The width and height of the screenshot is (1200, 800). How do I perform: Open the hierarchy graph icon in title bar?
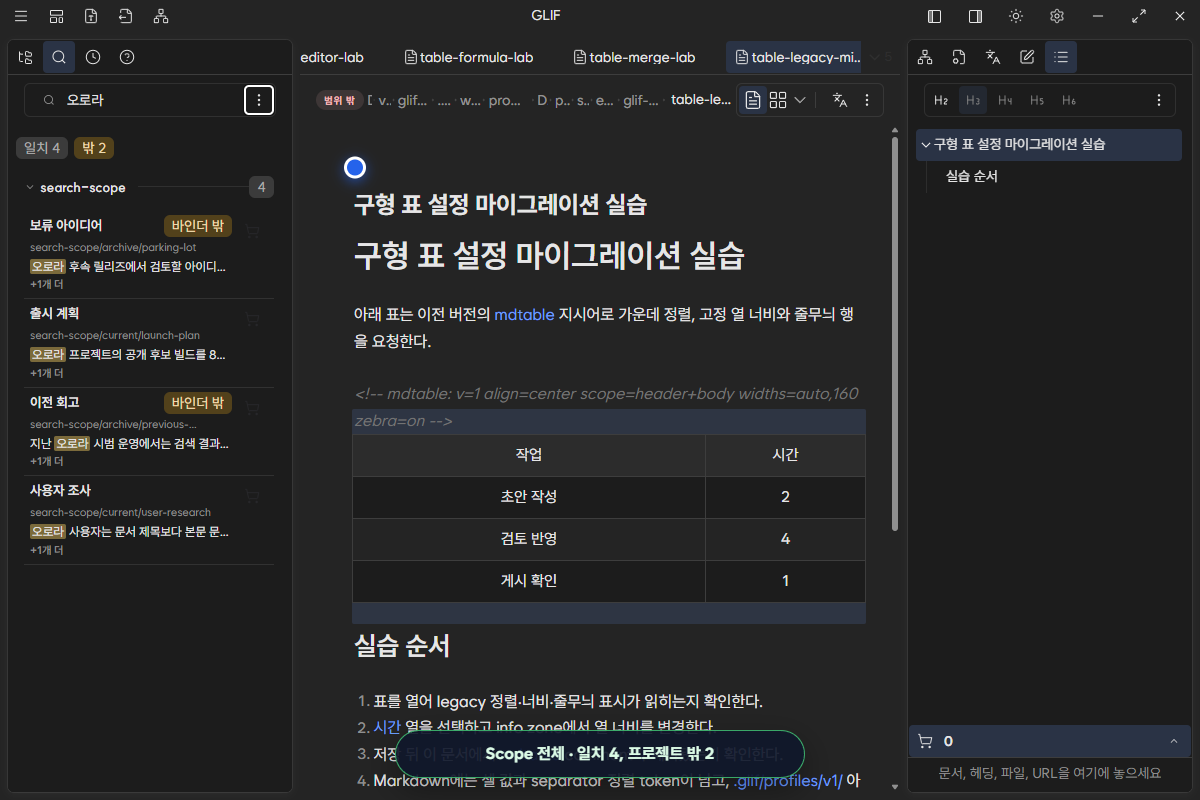(x=160, y=16)
